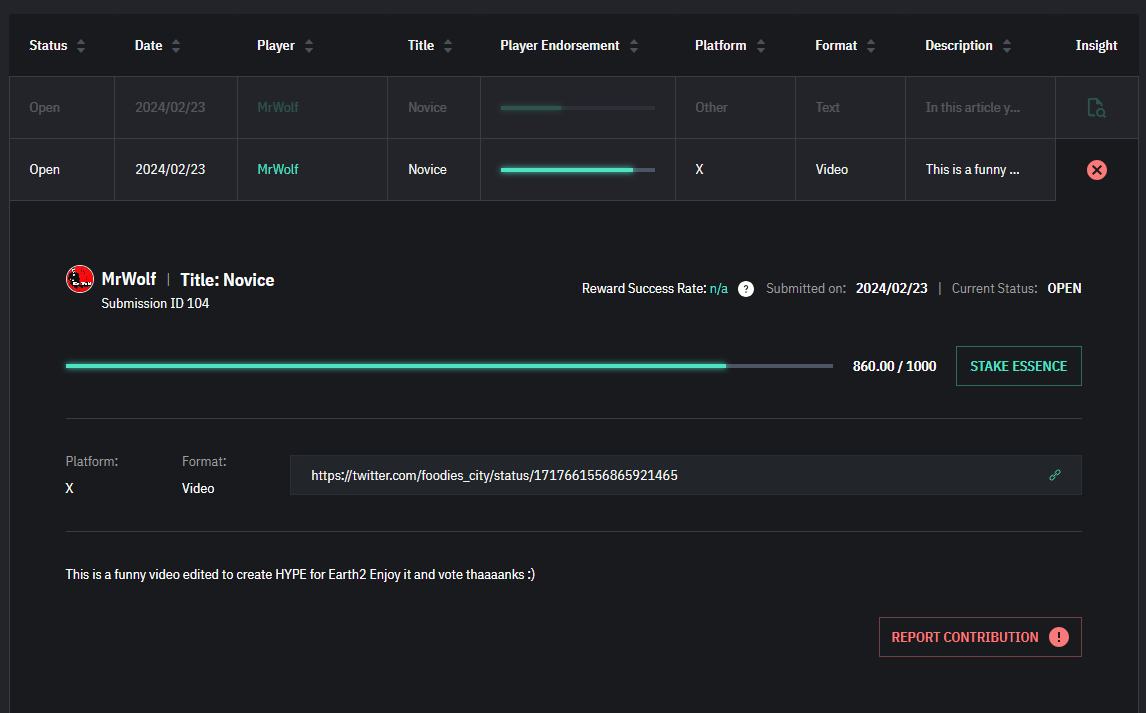
Task: Sort by Format column header
Action: coord(871,46)
